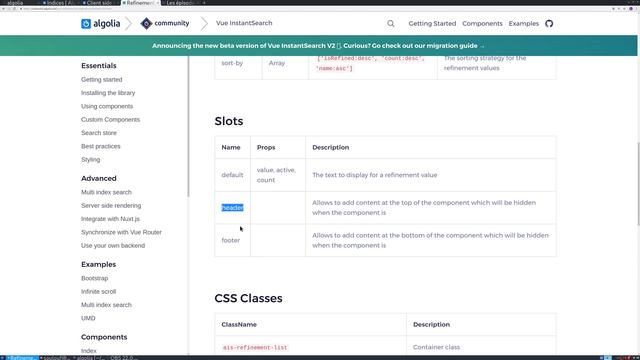Click the Slots section heading

229,121
